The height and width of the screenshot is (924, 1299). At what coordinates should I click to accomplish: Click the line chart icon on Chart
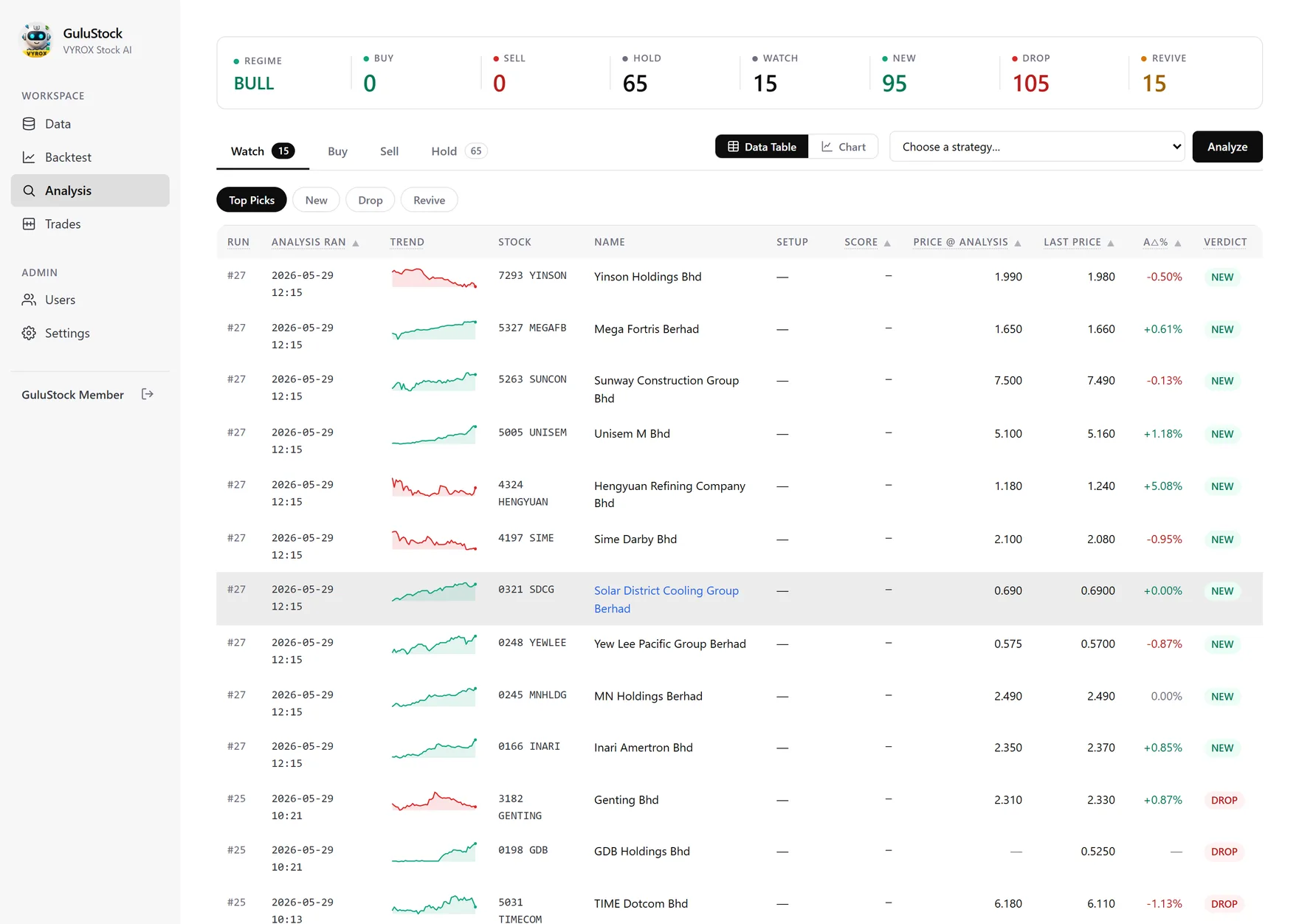coord(827,146)
